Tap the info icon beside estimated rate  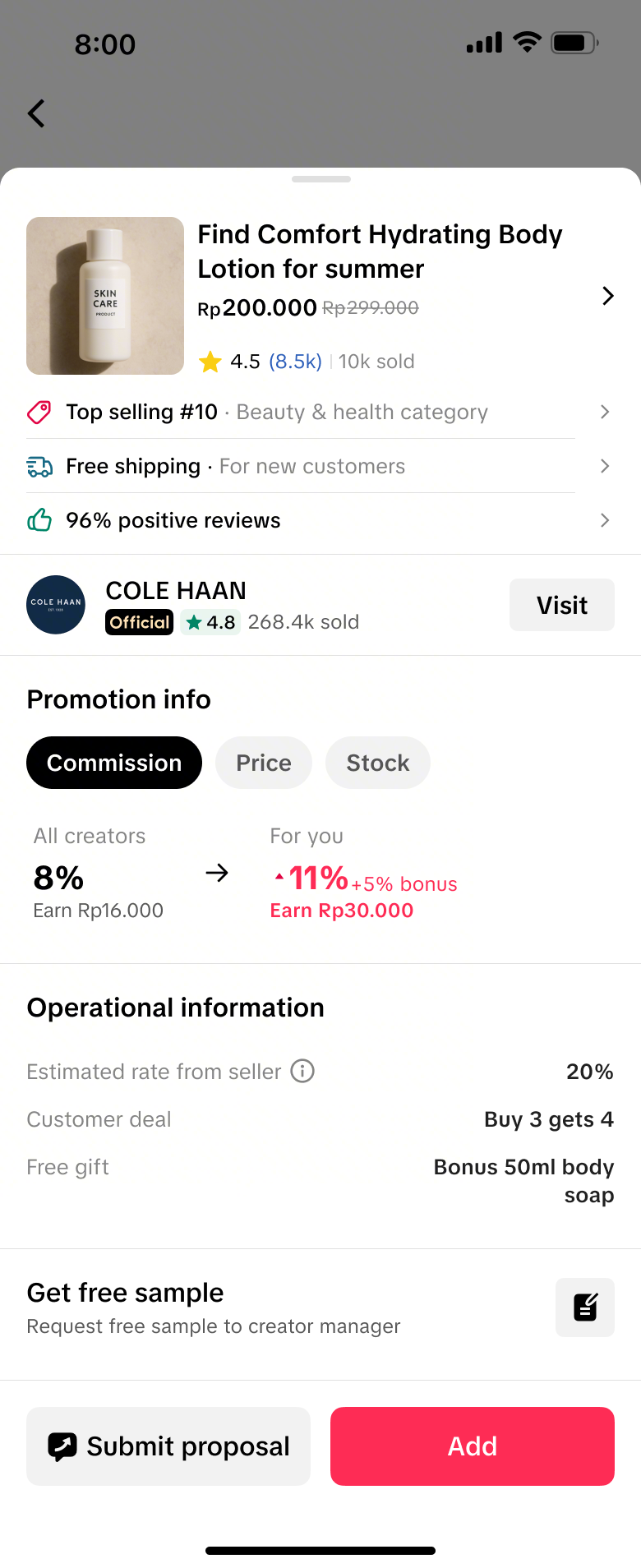[302, 1071]
